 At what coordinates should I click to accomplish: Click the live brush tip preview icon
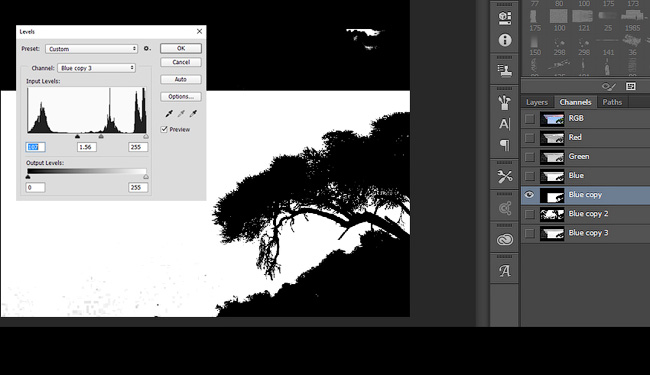click(x=608, y=86)
